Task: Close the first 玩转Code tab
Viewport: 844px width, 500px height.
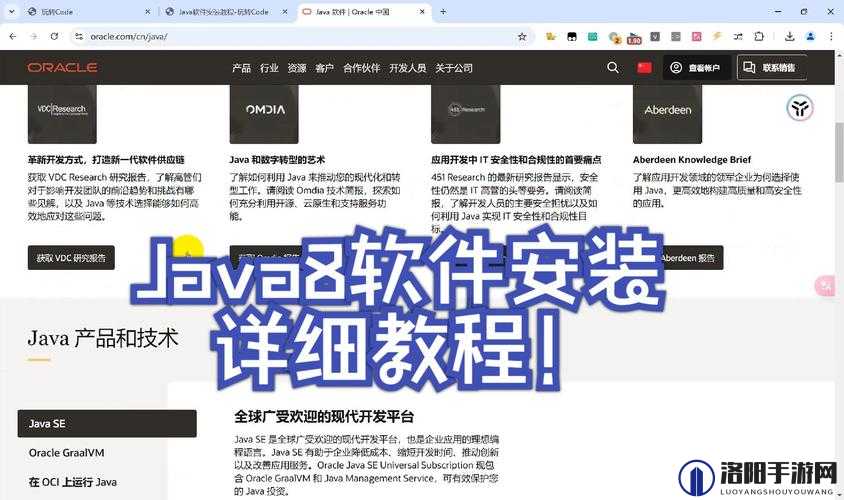Action: point(147,11)
